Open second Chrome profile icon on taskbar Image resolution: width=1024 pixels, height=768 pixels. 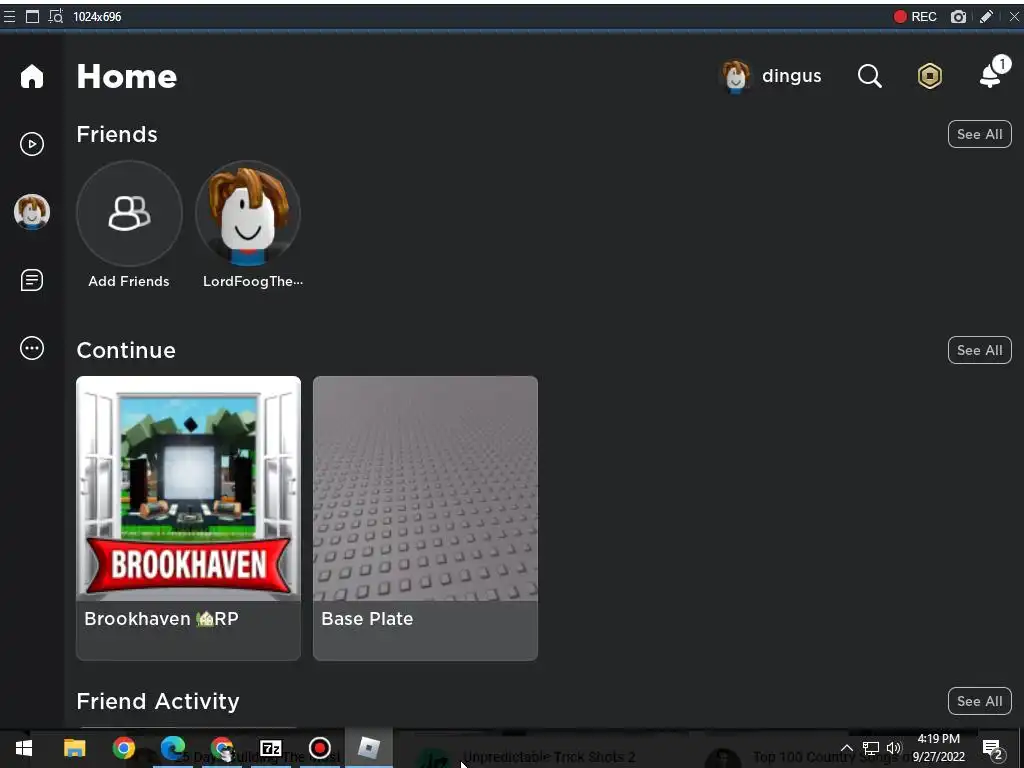tap(222, 748)
